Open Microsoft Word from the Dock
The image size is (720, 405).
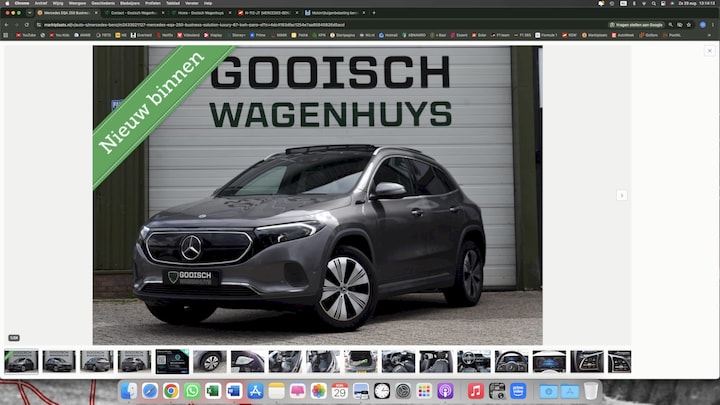tap(234, 391)
